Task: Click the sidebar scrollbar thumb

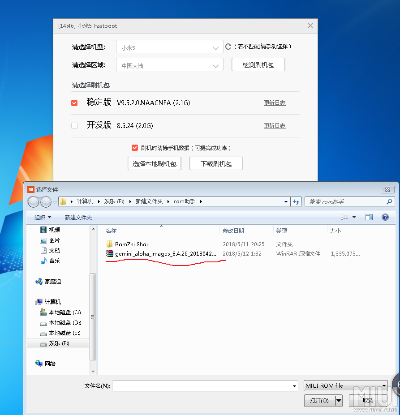Action: (93, 317)
